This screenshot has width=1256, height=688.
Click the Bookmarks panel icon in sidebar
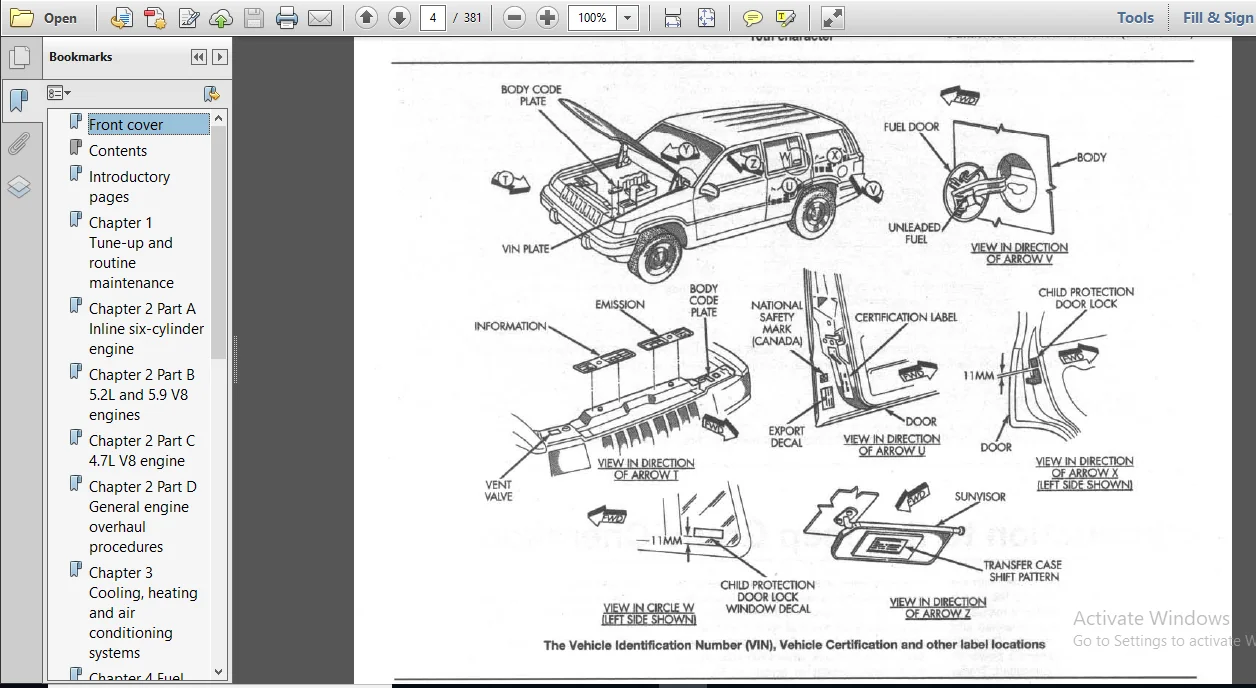19,100
